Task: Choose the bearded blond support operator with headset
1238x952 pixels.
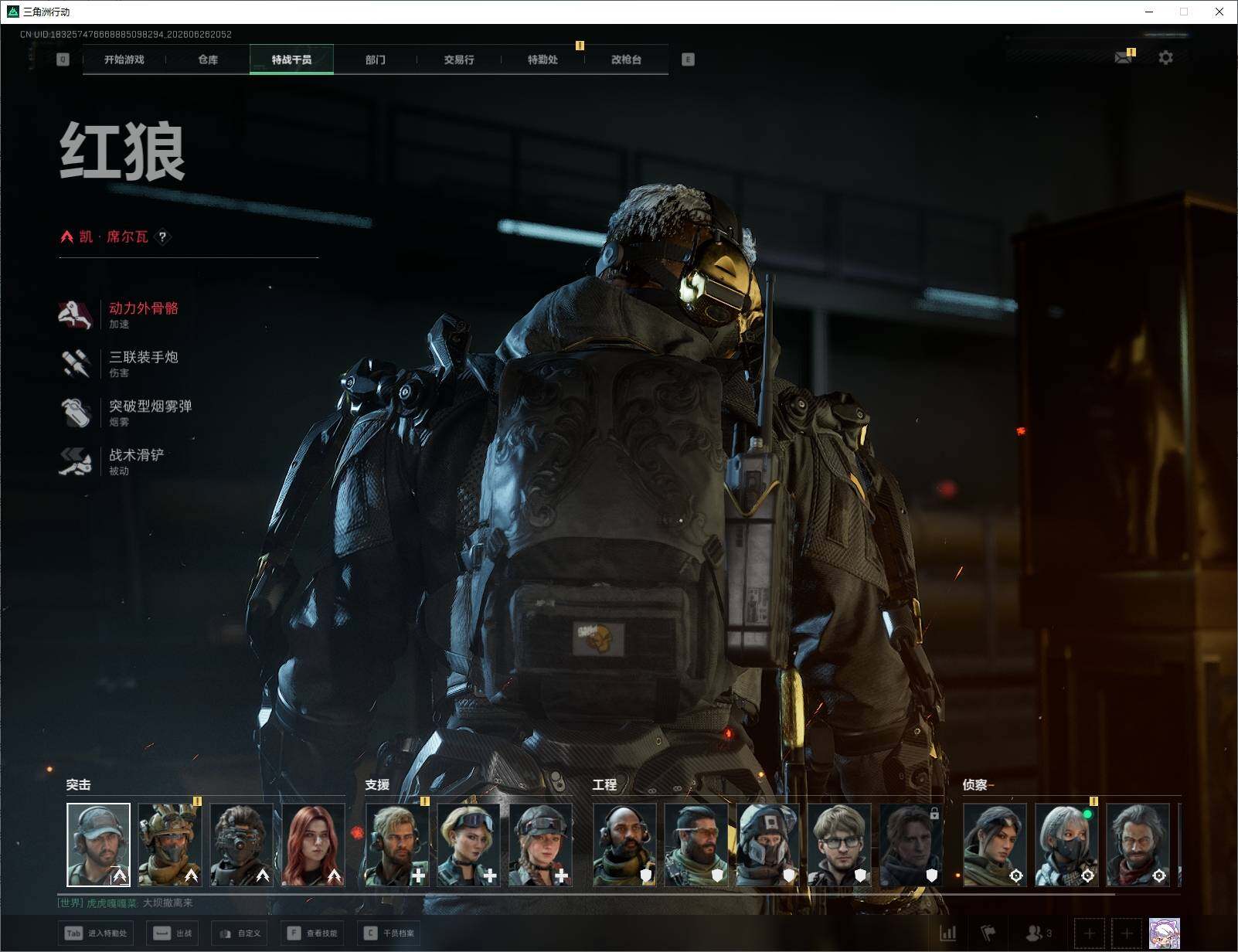Action: (397, 845)
